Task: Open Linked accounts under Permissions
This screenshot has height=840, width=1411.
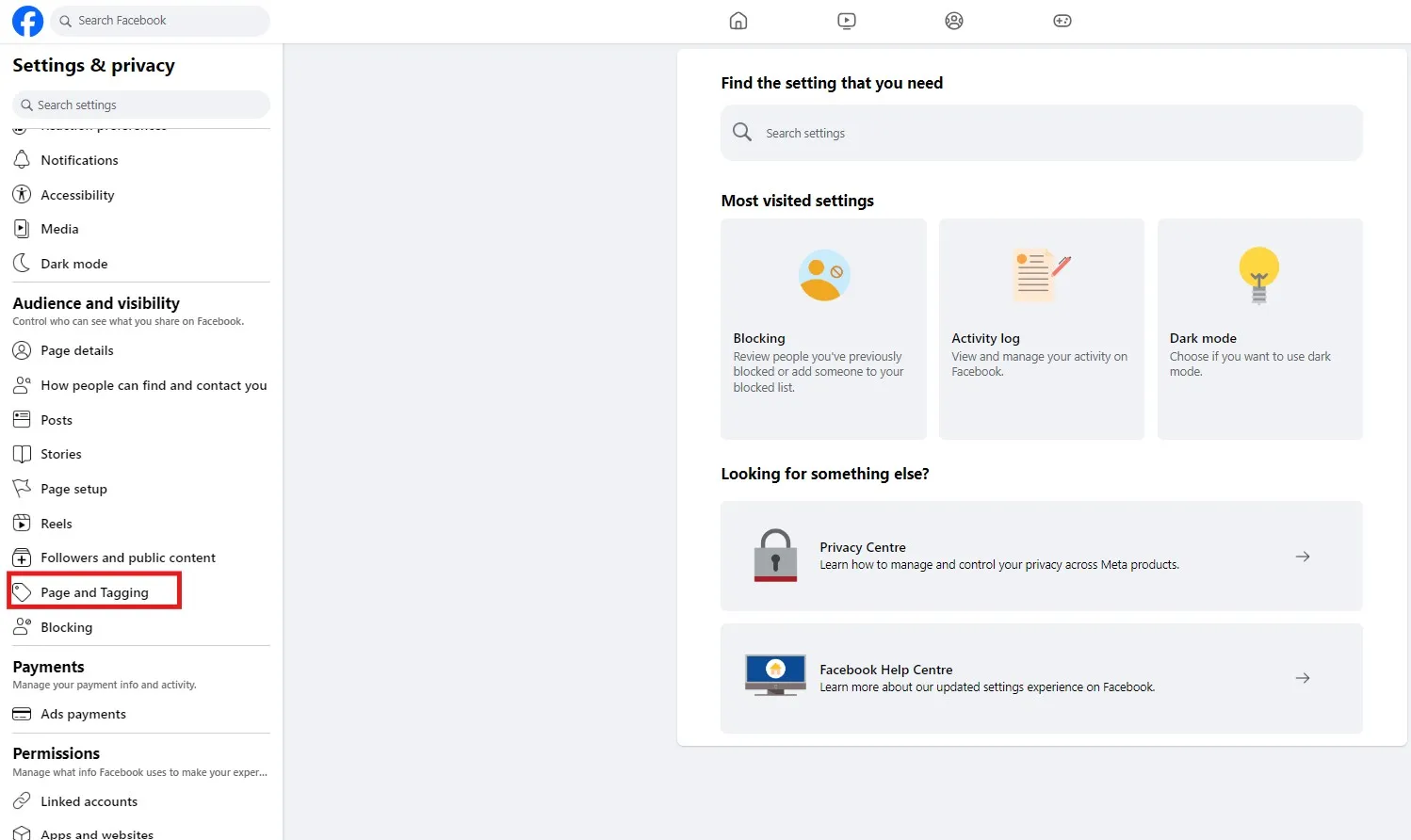Action: click(89, 800)
